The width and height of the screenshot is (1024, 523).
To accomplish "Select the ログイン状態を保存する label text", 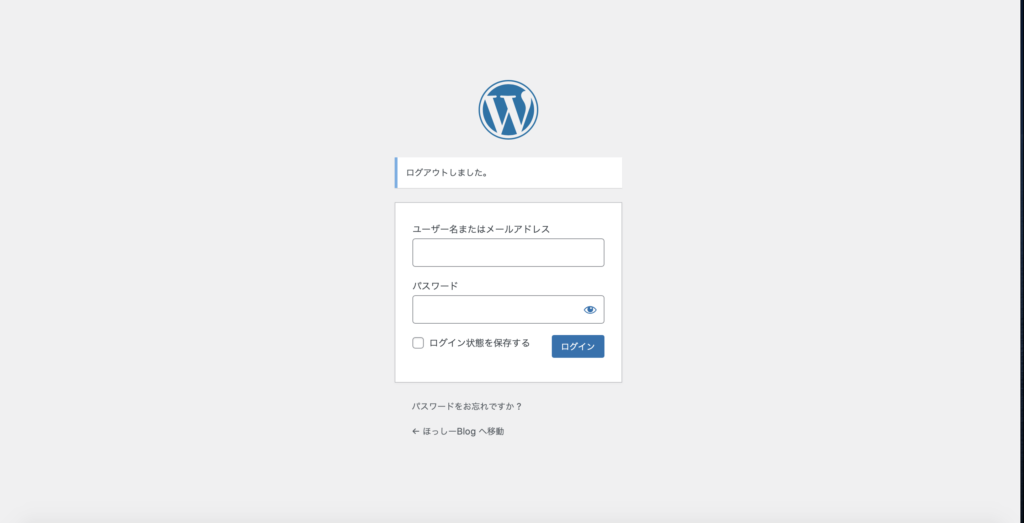I will click(479, 343).
